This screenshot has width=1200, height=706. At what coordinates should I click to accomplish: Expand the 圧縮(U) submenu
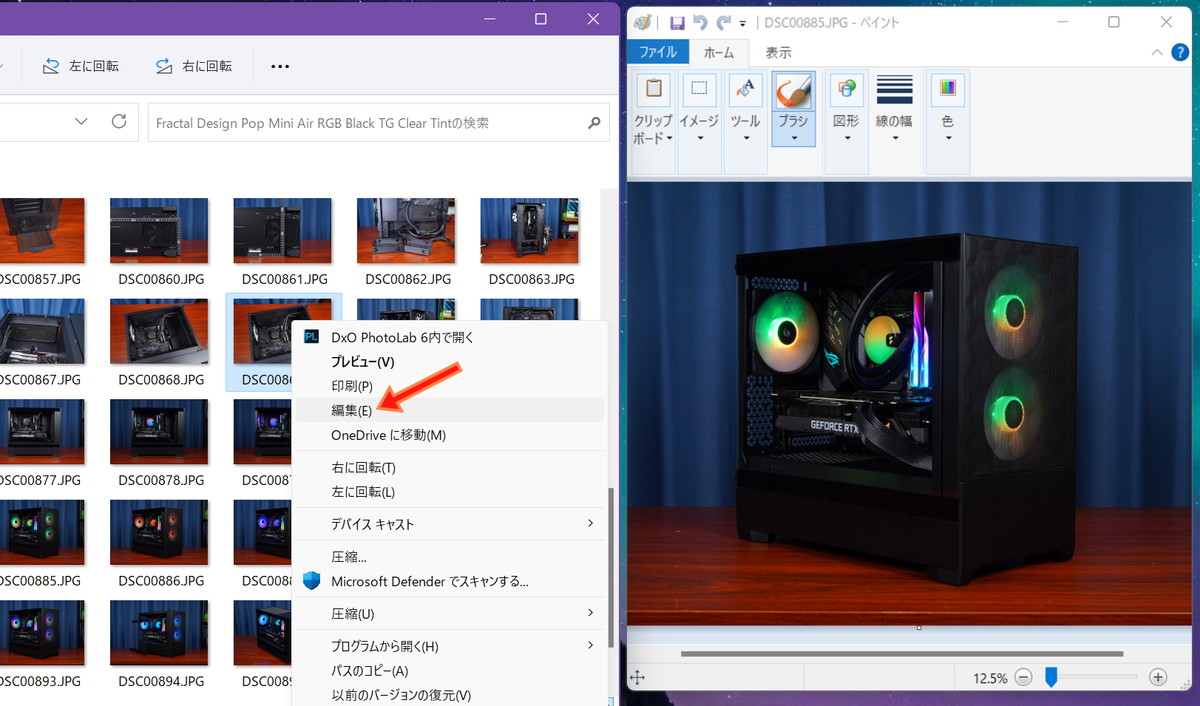591,613
